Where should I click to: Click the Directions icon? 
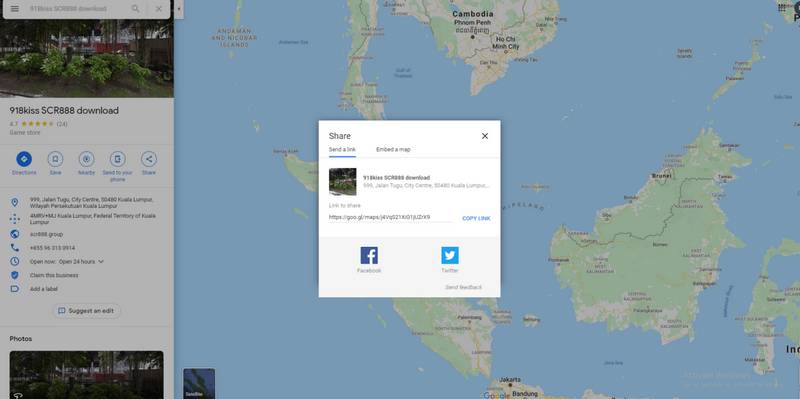[24, 159]
